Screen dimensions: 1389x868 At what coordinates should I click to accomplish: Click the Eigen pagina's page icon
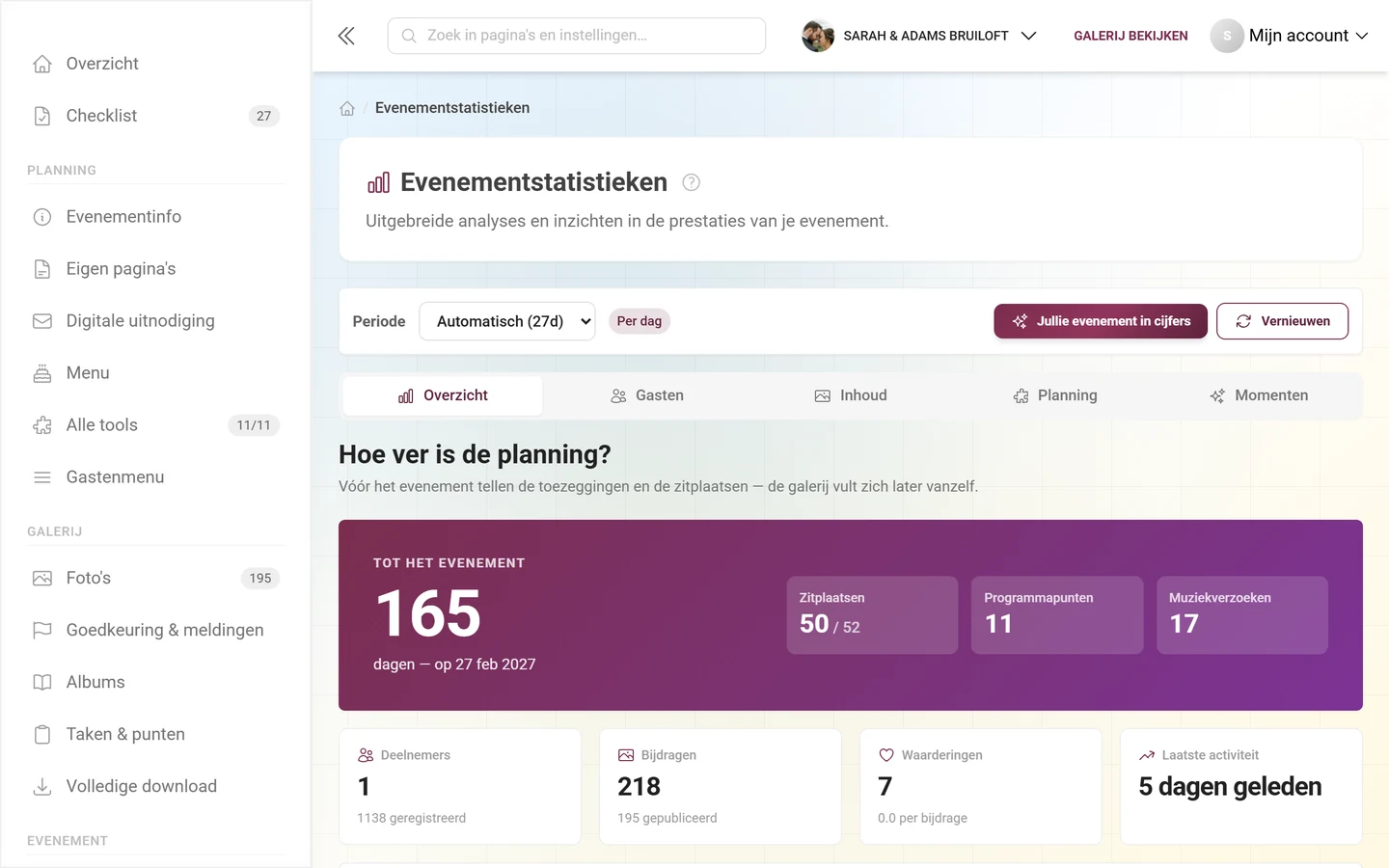(x=42, y=269)
